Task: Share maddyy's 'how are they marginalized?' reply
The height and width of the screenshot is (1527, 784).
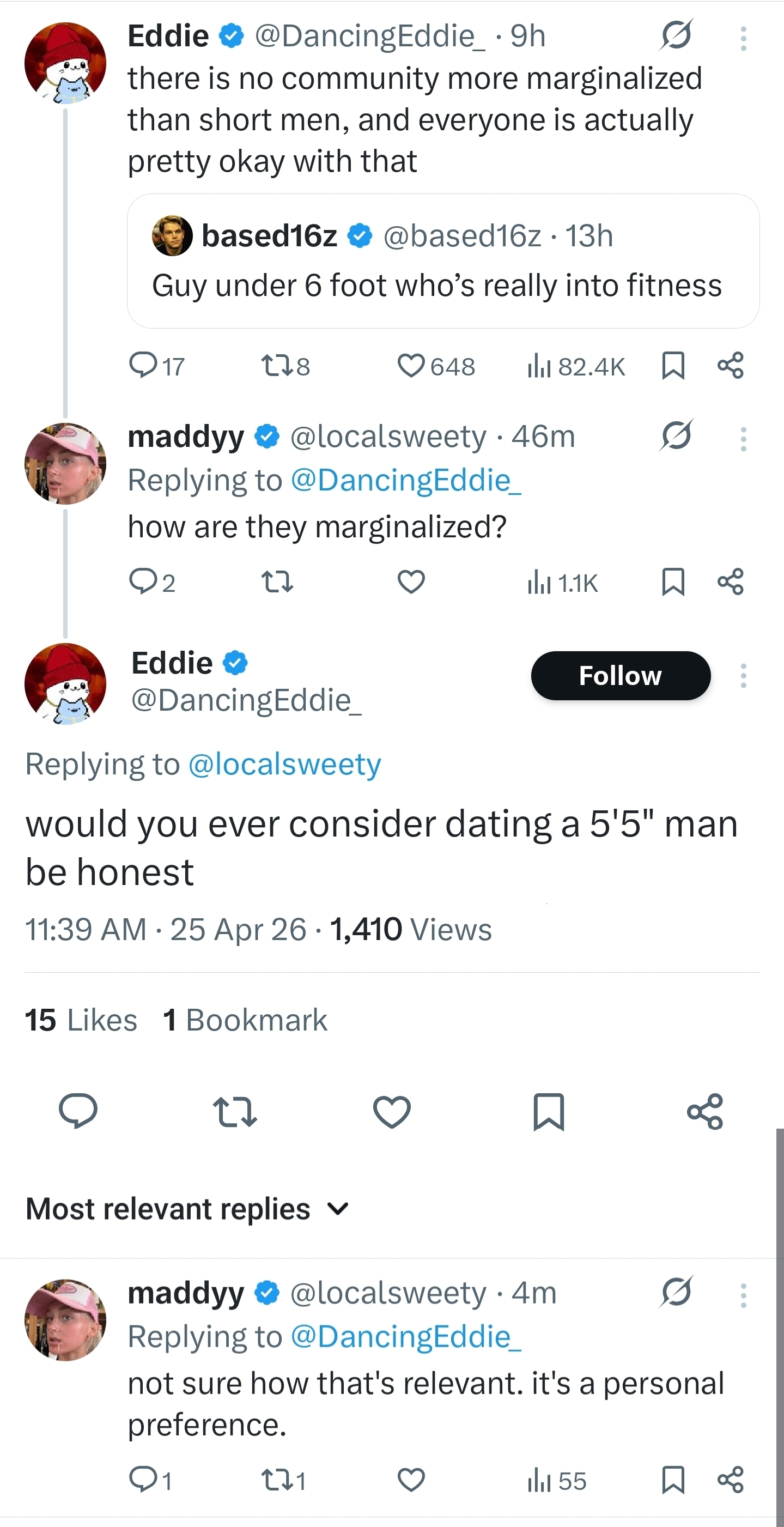Action: (x=730, y=582)
